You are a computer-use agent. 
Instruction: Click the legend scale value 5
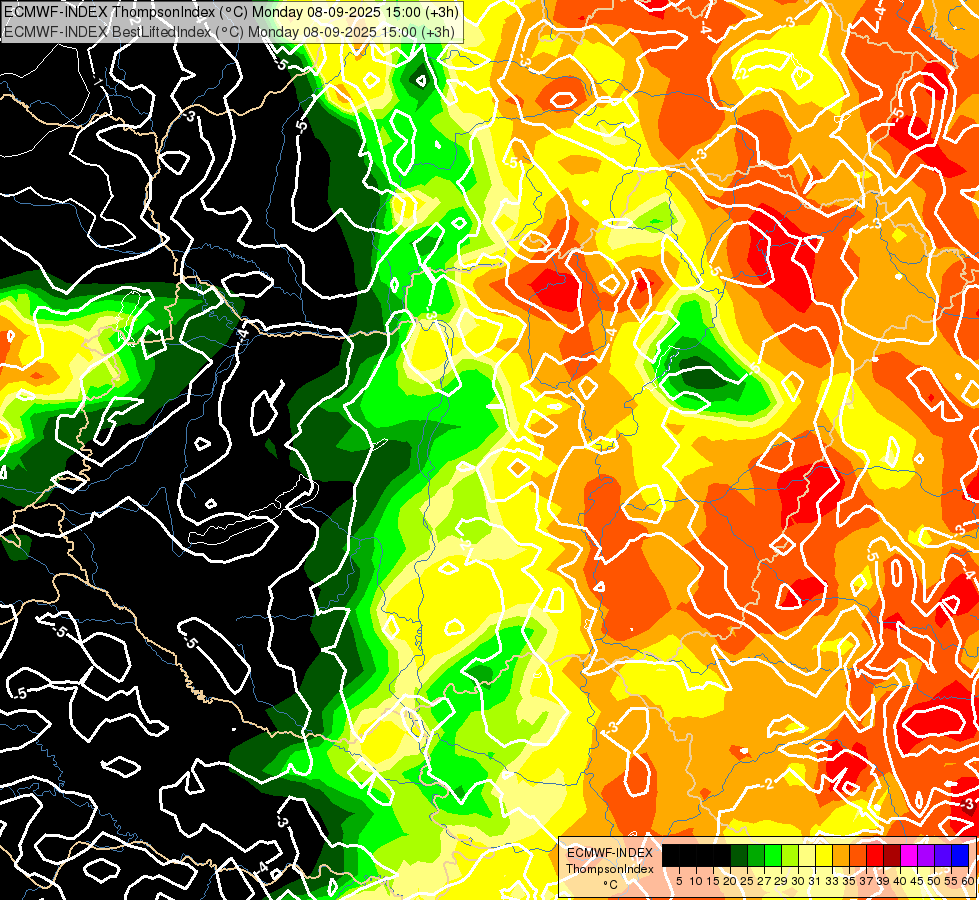point(679,881)
